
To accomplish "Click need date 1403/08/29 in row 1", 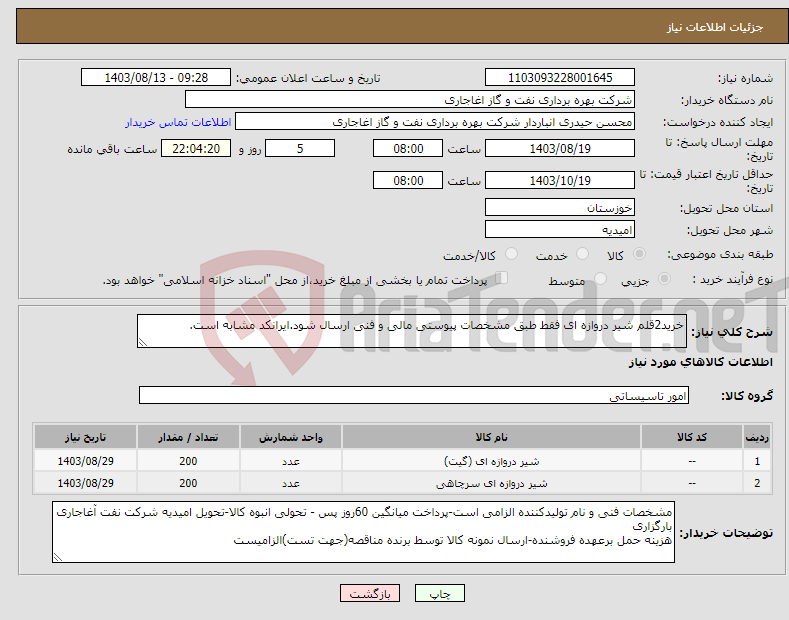I will pos(86,461).
